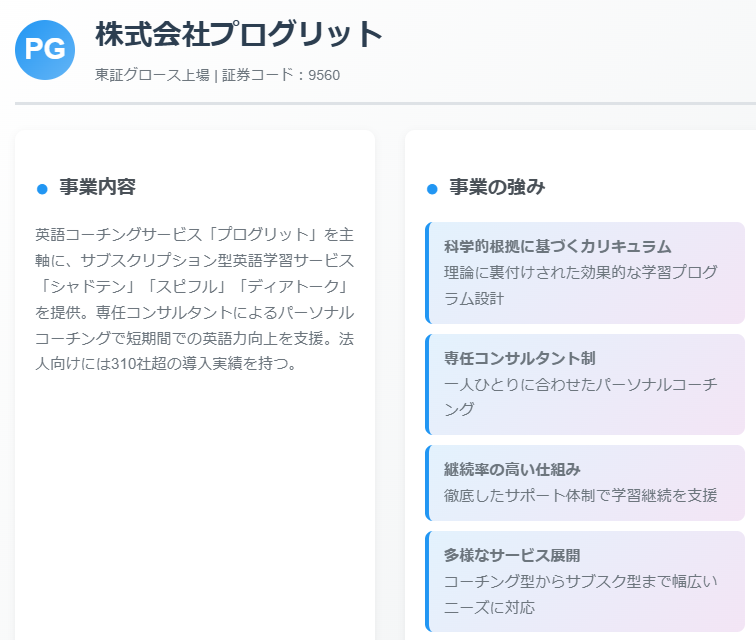The height and width of the screenshot is (640, 756).
Task: Click the company name 株式会社プログリット heading
Action: 239,35
